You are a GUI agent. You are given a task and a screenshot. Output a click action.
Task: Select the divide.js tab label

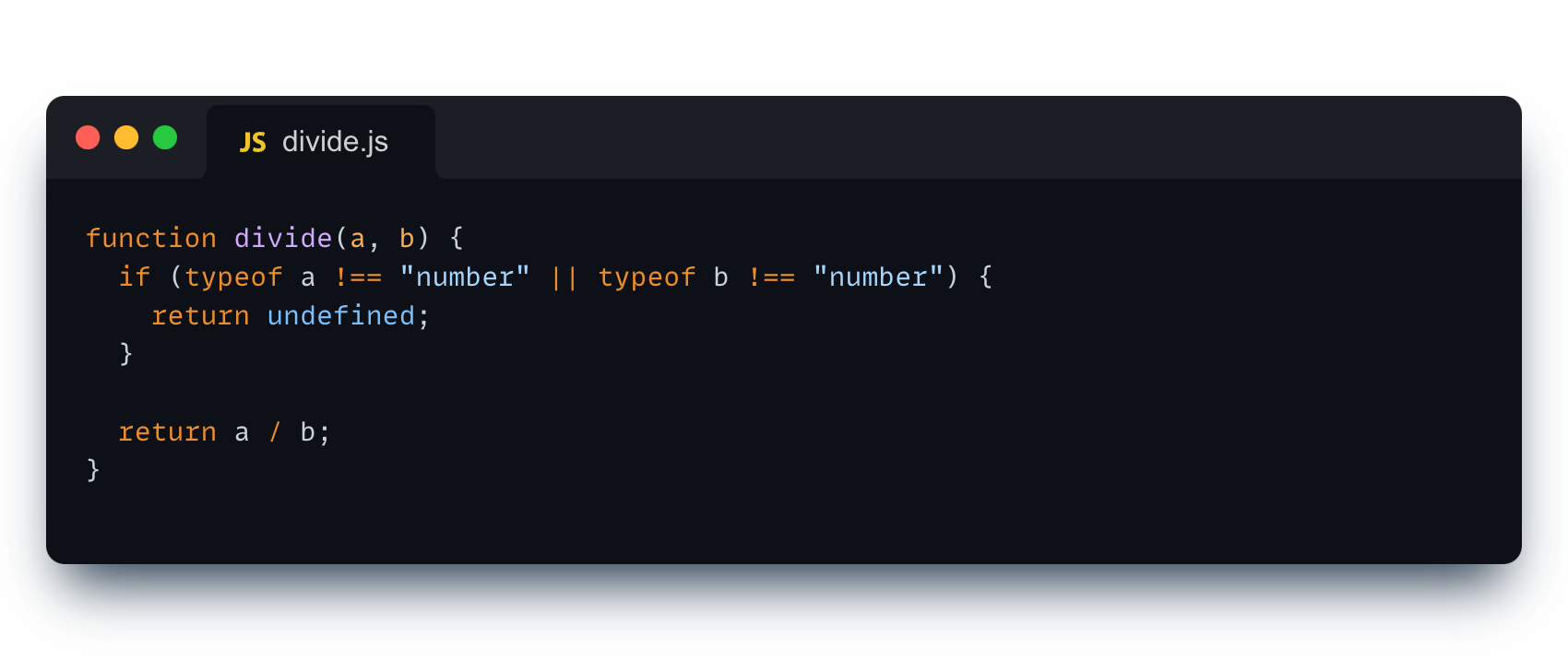[x=335, y=142]
